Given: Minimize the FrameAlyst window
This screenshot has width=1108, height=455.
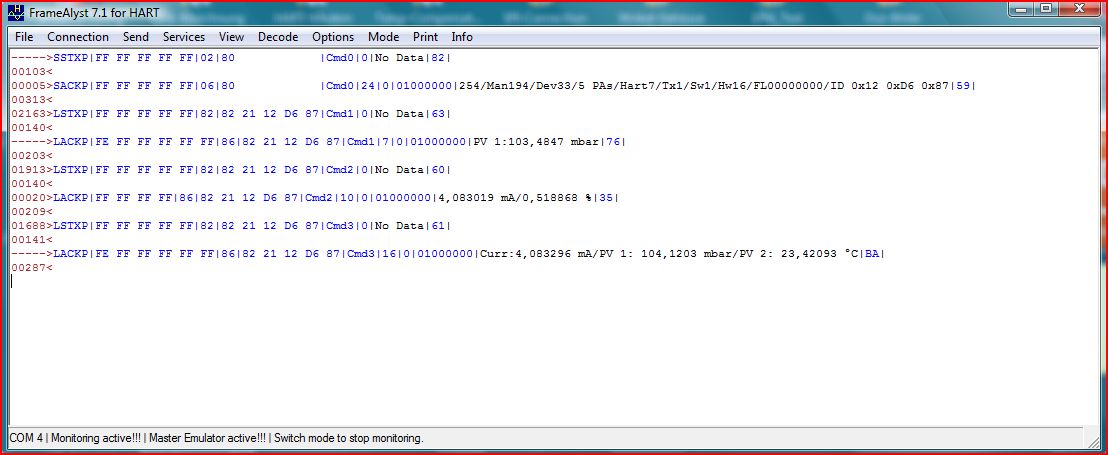Looking at the screenshot, I should (x=1020, y=9).
